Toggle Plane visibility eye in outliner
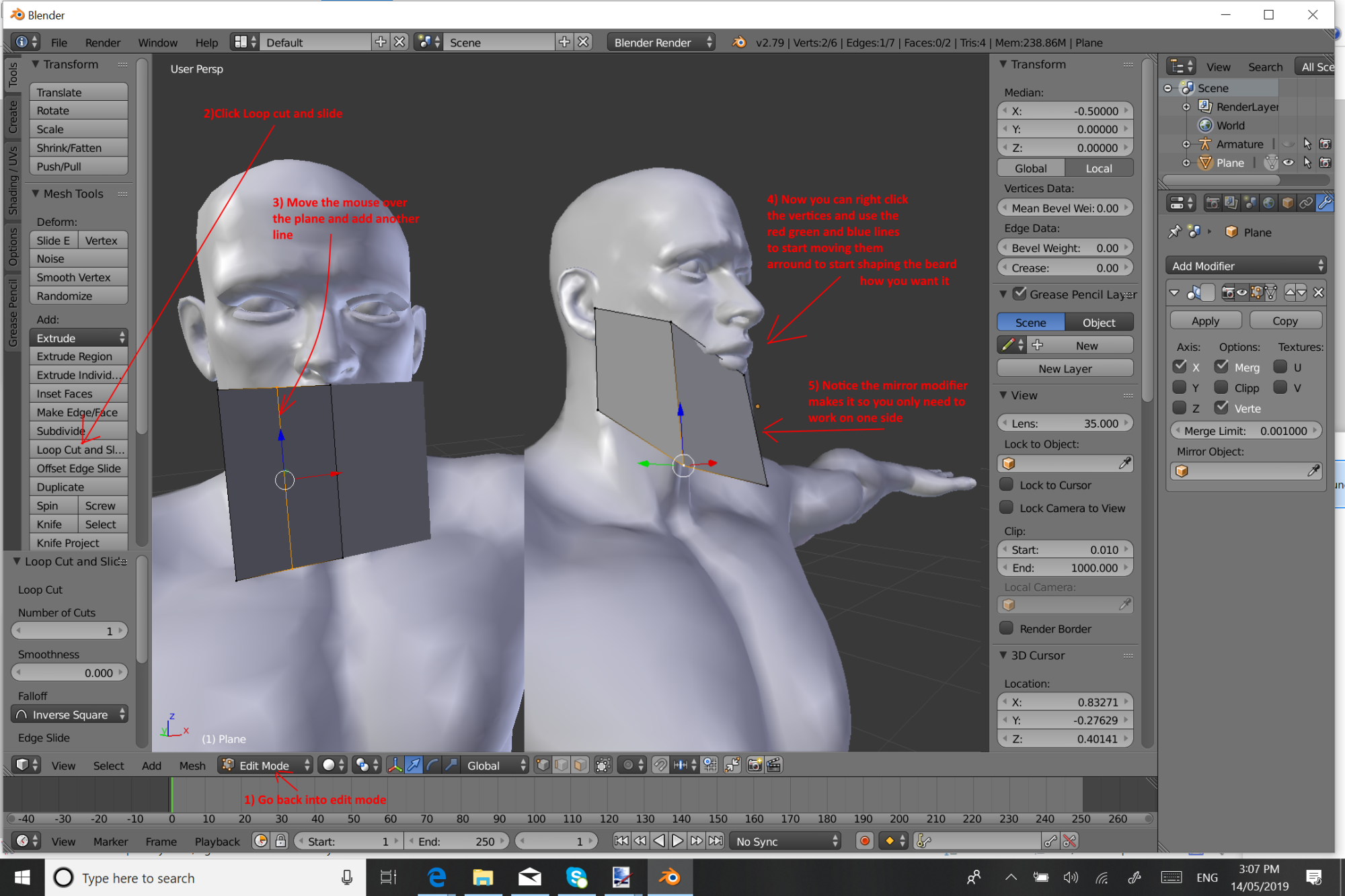The image size is (1345, 896). [1289, 163]
